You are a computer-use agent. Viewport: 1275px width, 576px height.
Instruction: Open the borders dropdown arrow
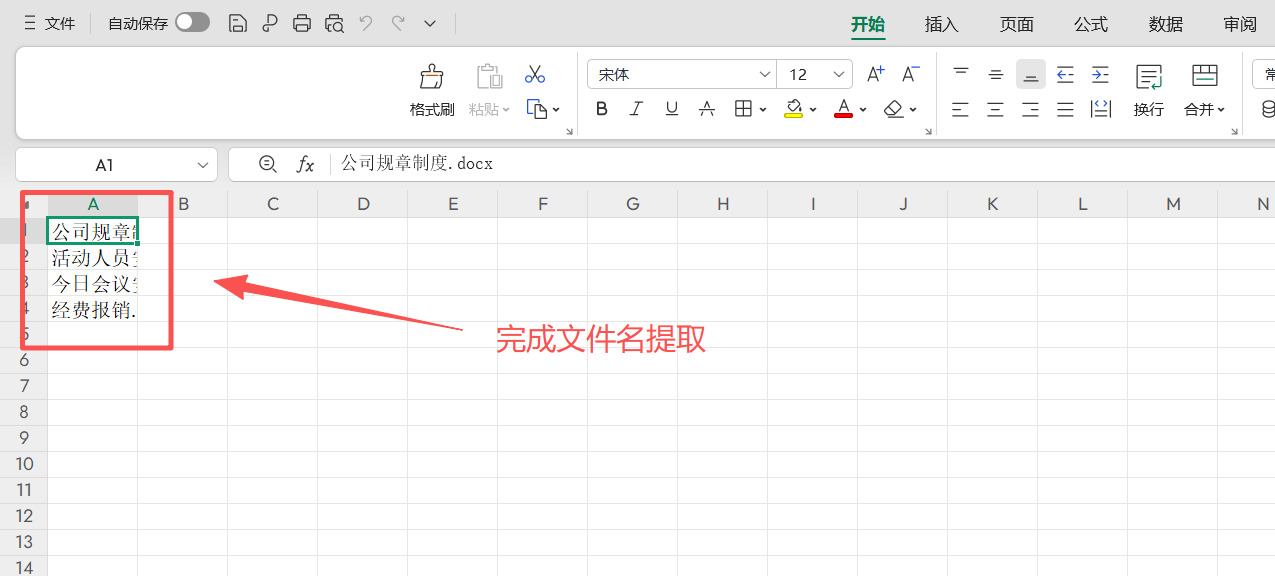763,109
